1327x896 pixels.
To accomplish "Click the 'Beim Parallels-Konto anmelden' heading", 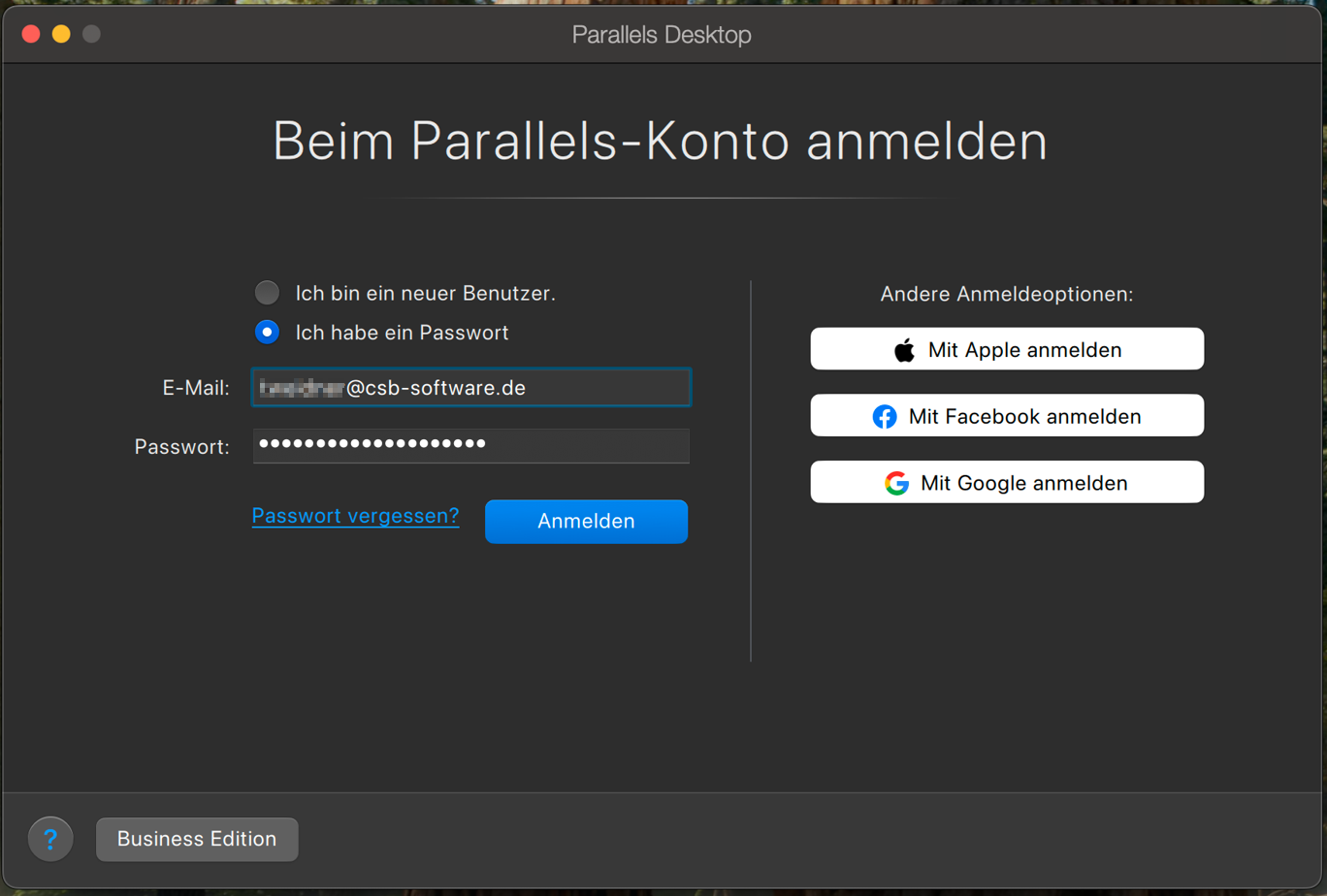I will tap(661, 143).
